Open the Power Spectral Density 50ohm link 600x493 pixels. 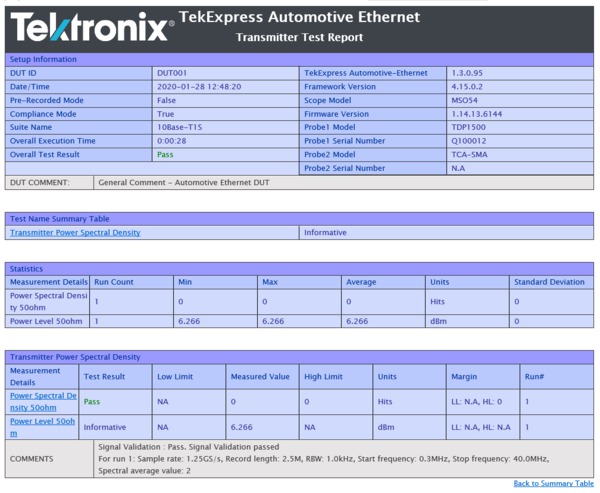click(42, 401)
